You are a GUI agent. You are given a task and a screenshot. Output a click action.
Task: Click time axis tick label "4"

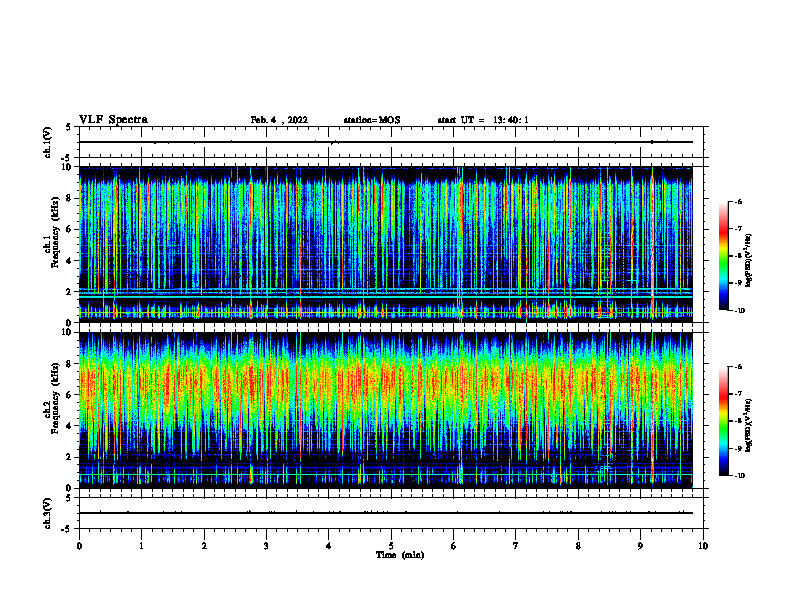(x=329, y=546)
